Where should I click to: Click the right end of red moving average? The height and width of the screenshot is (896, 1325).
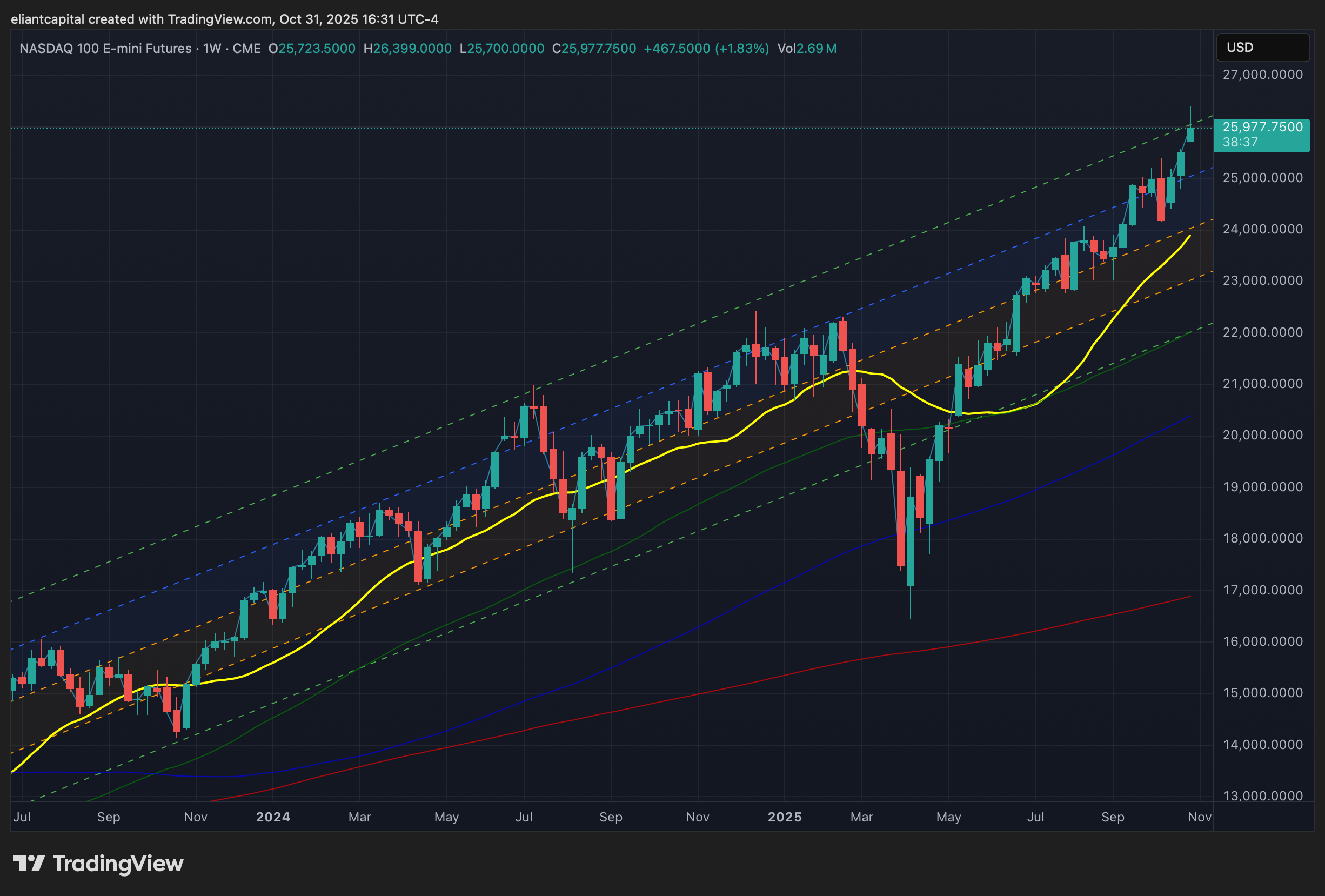[x=1189, y=597]
